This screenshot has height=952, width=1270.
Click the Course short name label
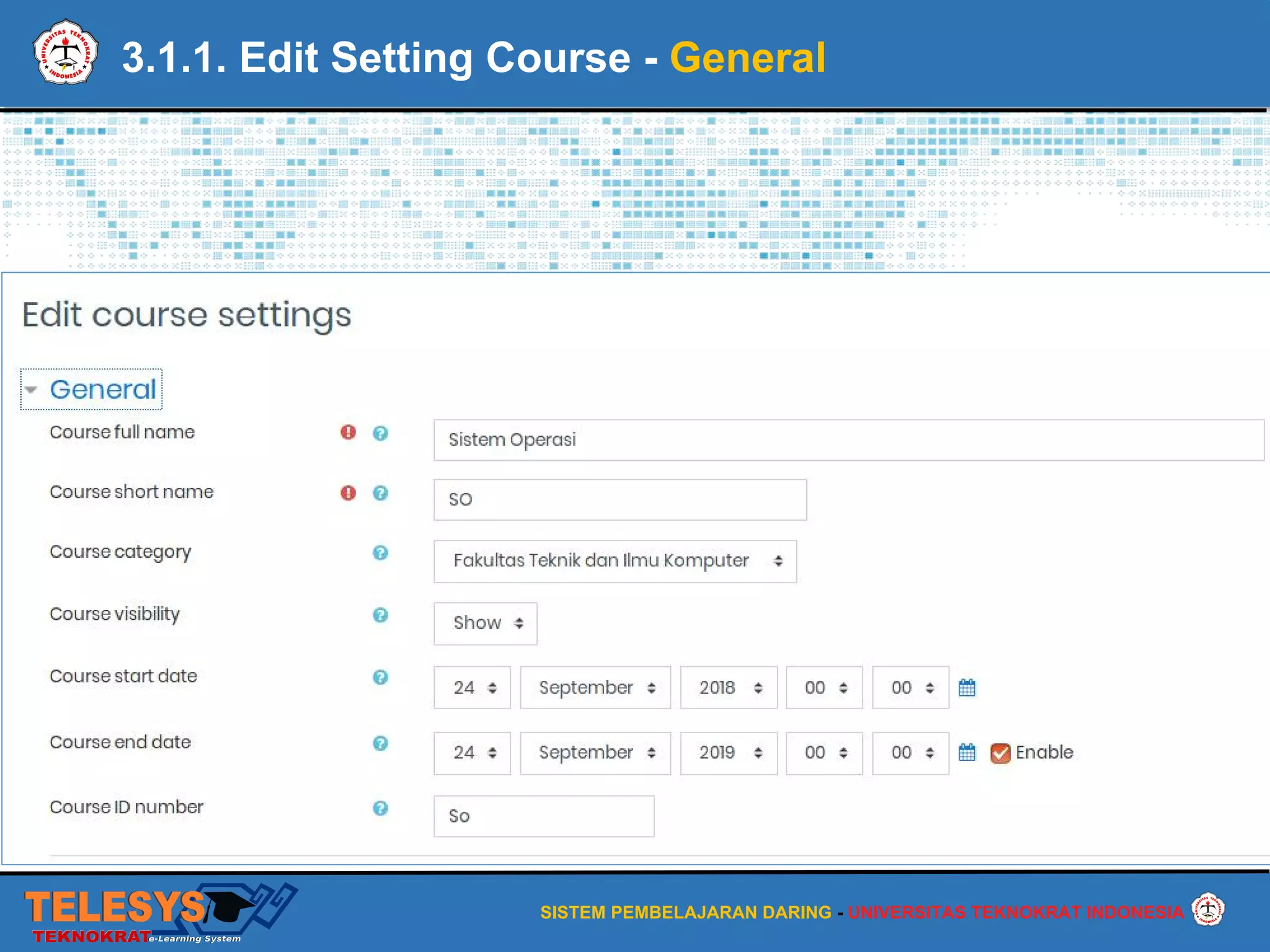(x=131, y=492)
